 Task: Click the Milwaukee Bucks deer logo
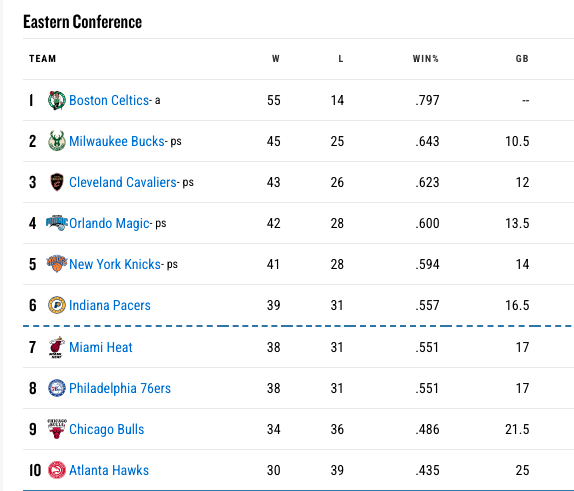57,141
